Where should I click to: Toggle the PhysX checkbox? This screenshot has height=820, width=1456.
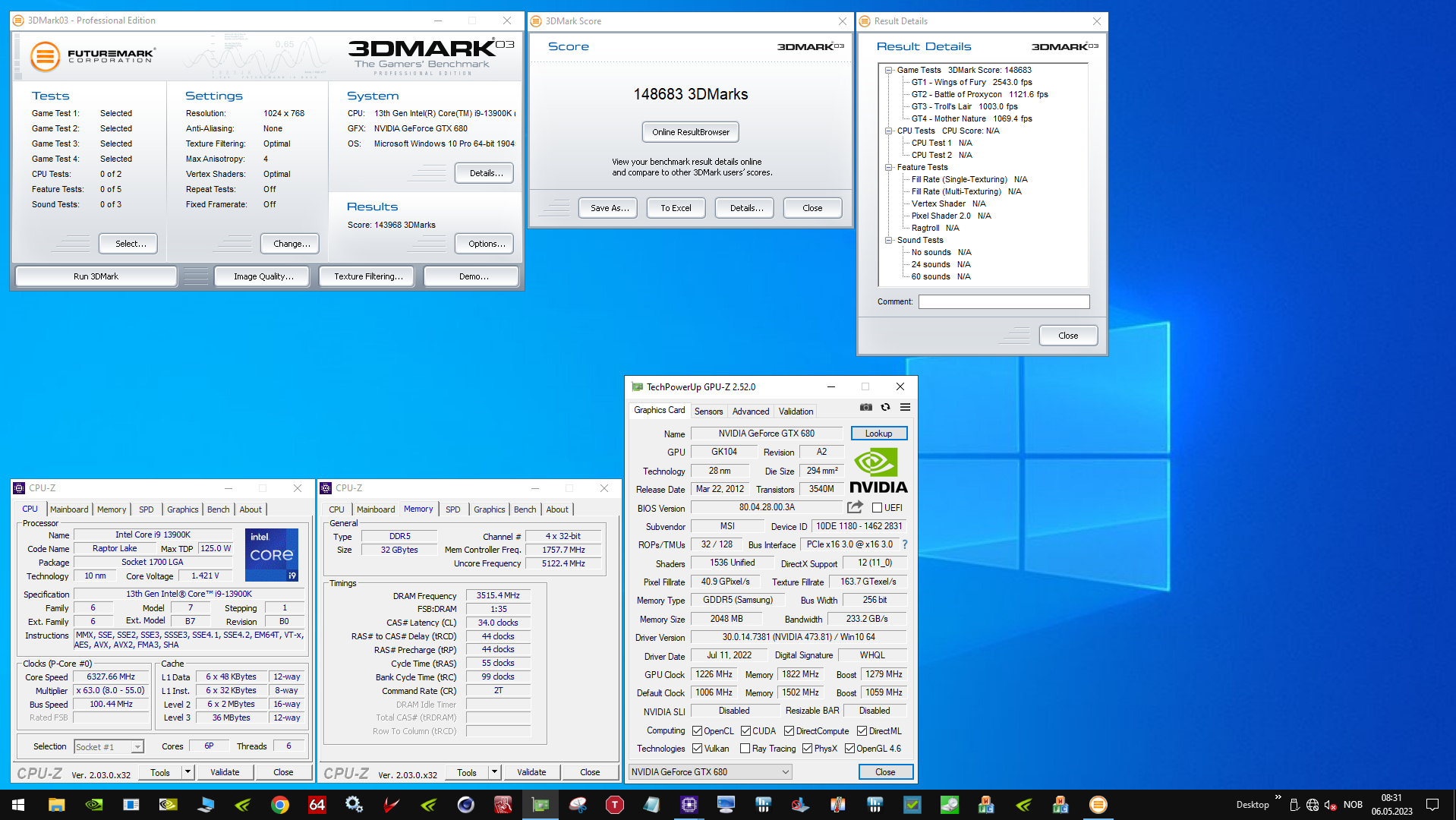pyautogui.click(x=807, y=749)
